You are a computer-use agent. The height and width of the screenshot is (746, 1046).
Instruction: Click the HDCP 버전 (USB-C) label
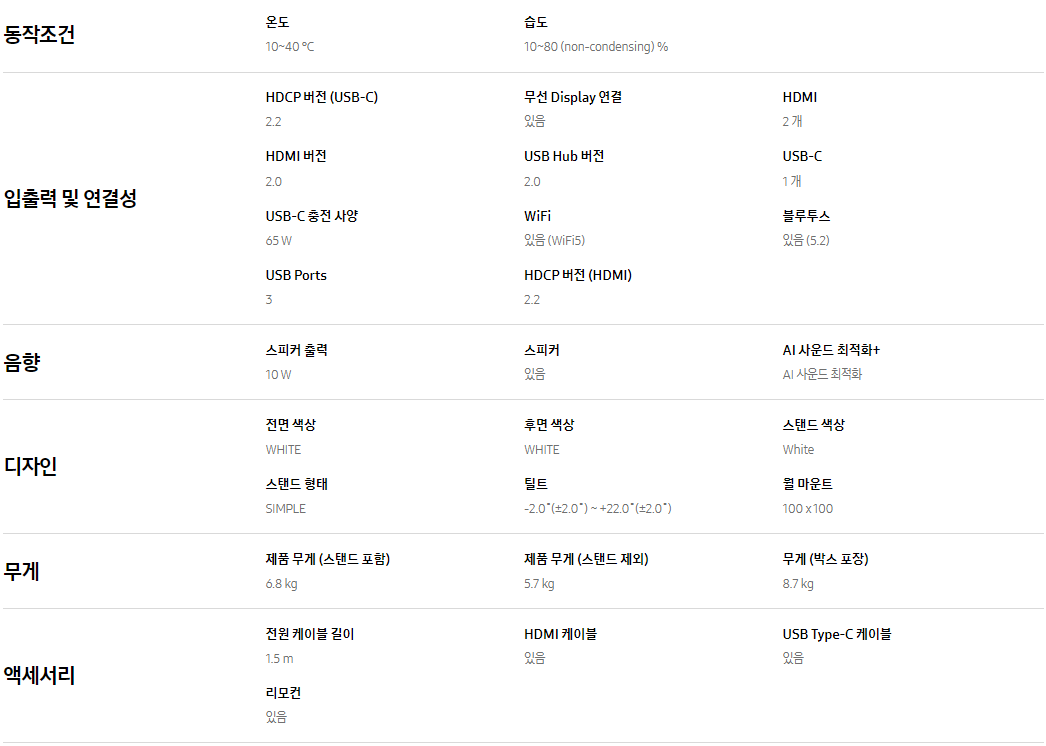[322, 97]
